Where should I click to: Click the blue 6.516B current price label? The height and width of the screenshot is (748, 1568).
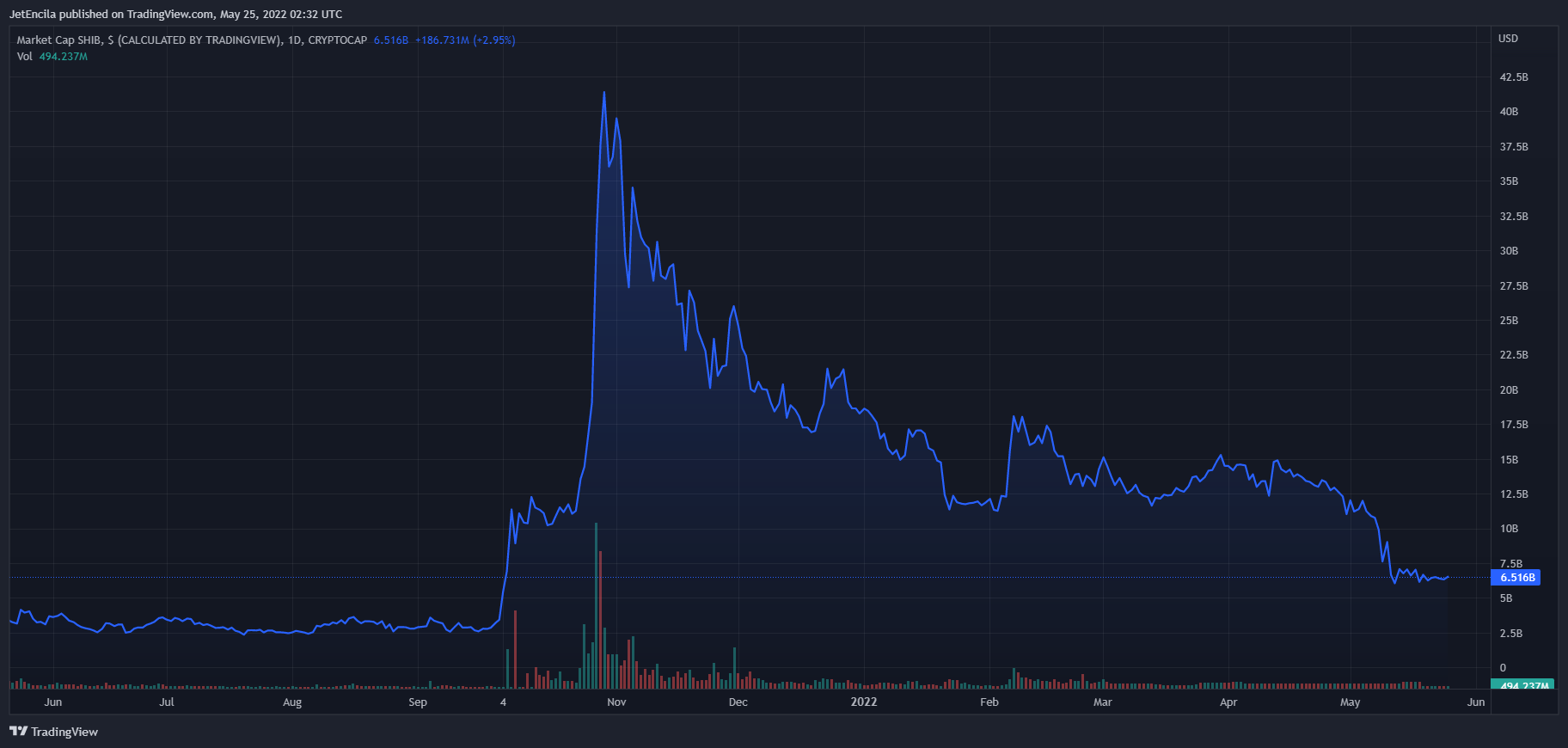tap(1515, 578)
